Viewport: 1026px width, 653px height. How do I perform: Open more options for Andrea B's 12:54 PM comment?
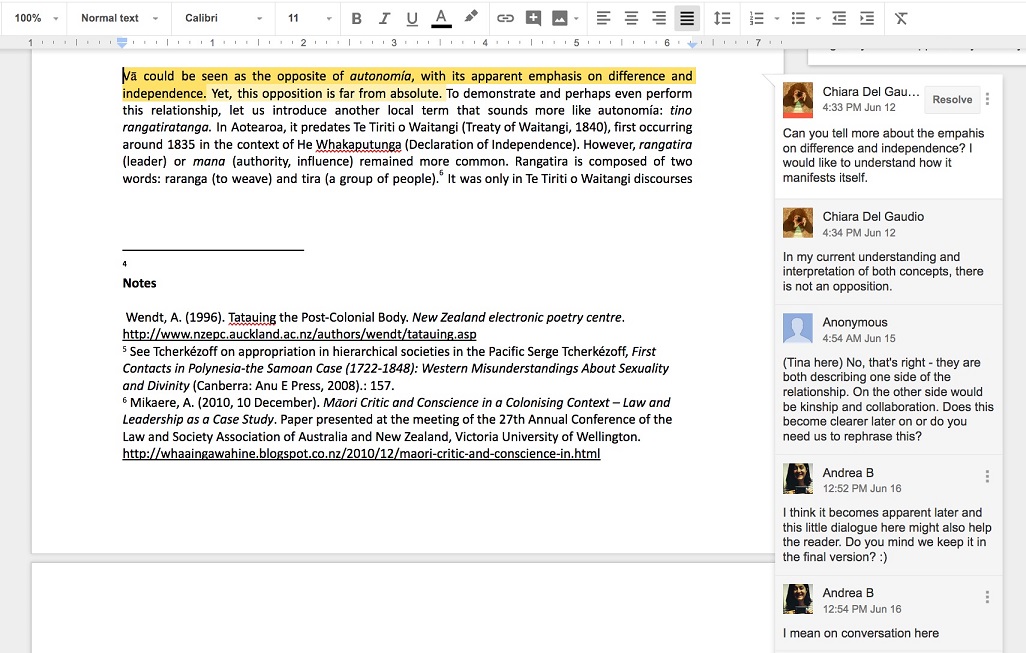[x=987, y=597]
